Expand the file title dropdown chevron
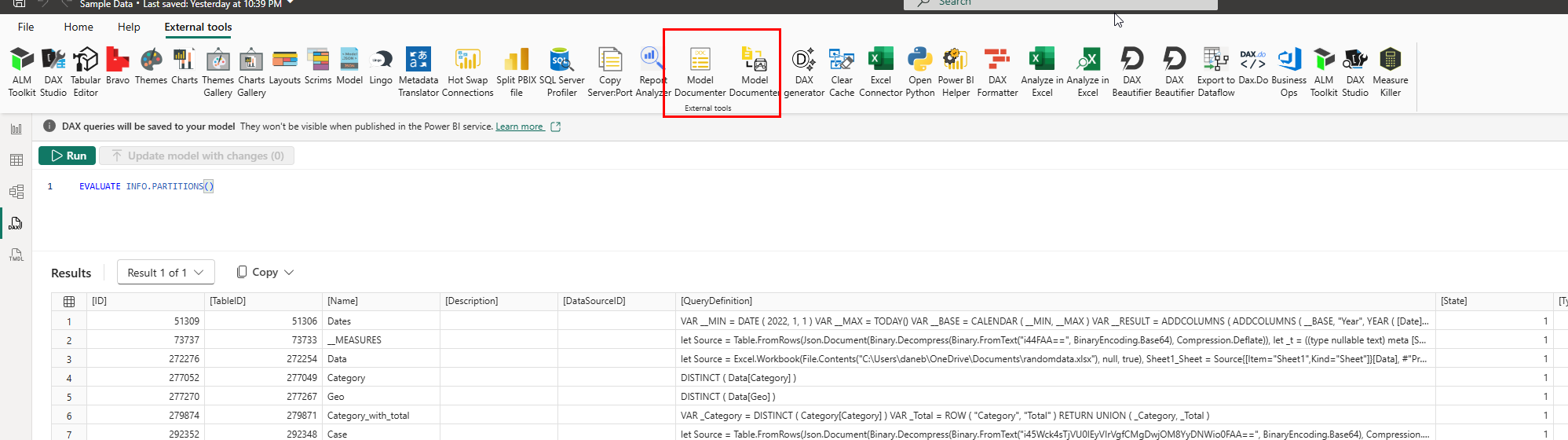The image size is (1568, 440). pyautogui.click(x=291, y=3)
